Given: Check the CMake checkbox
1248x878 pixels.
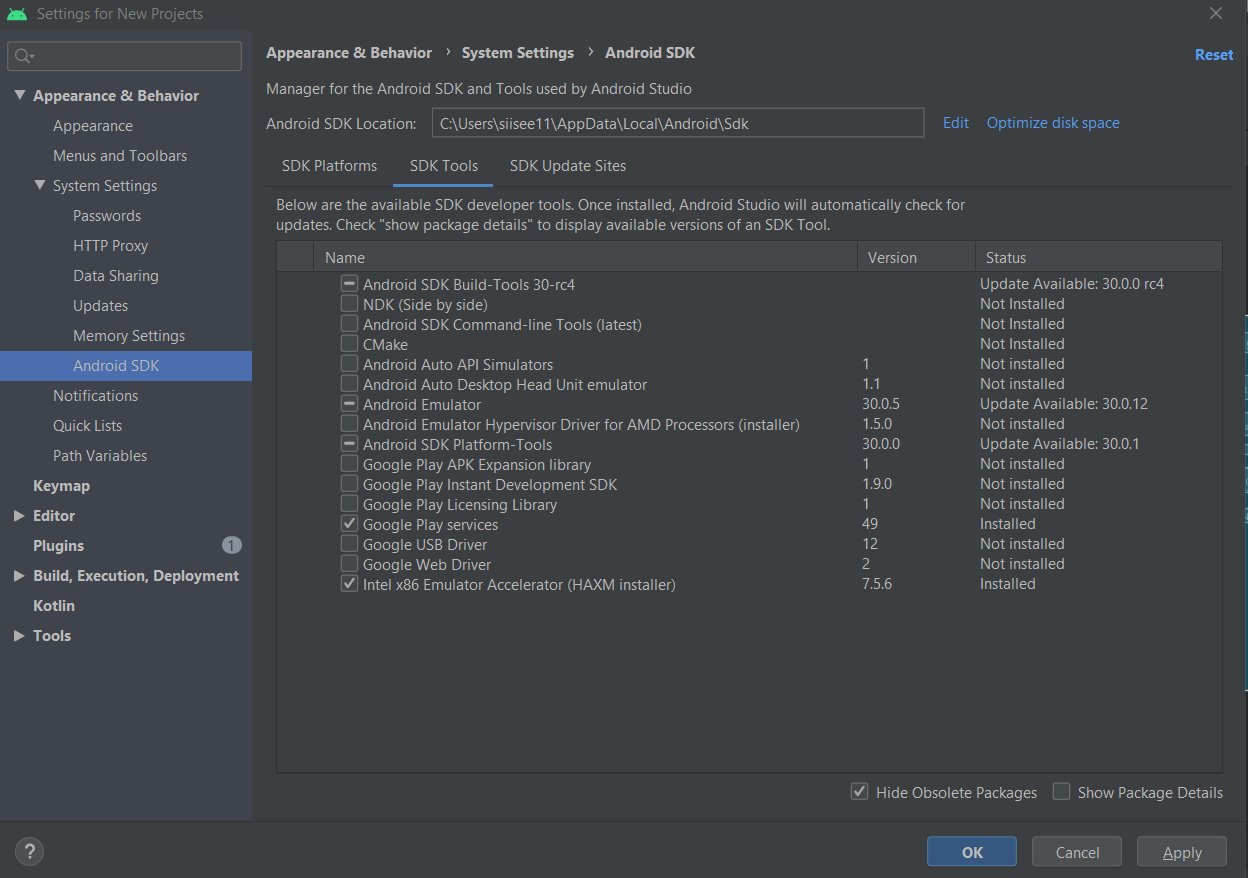Looking at the screenshot, I should [x=349, y=344].
